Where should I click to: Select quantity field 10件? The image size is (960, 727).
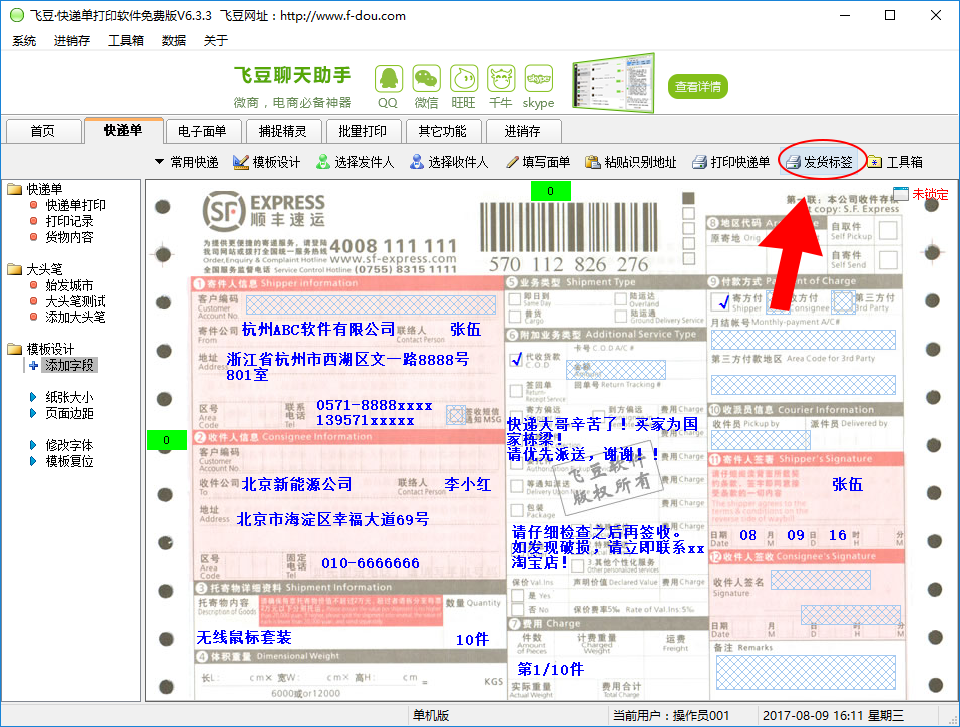pos(472,639)
